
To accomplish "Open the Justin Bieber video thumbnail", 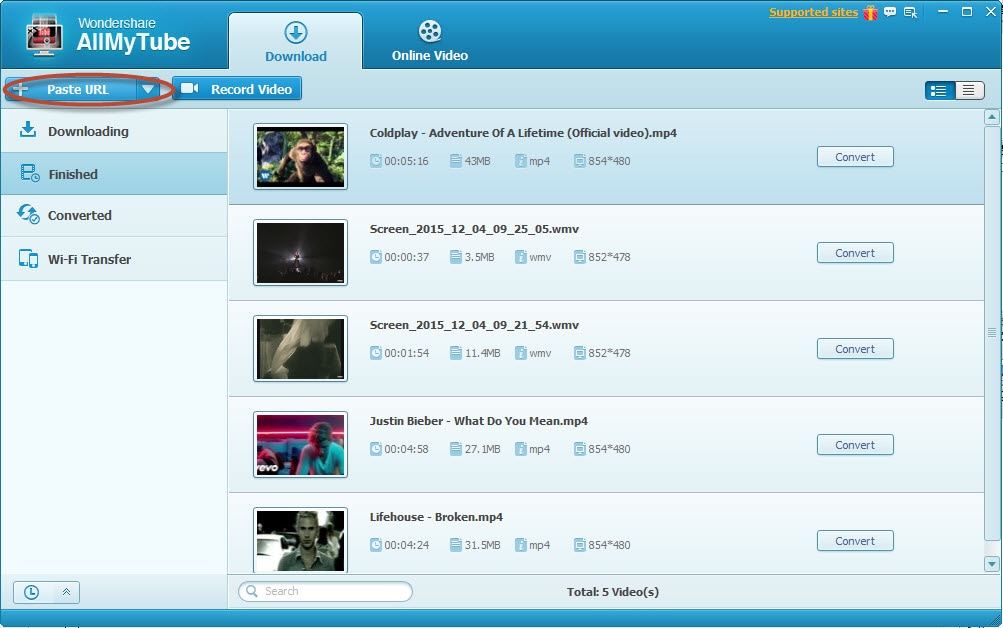I will pyautogui.click(x=300, y=444).
